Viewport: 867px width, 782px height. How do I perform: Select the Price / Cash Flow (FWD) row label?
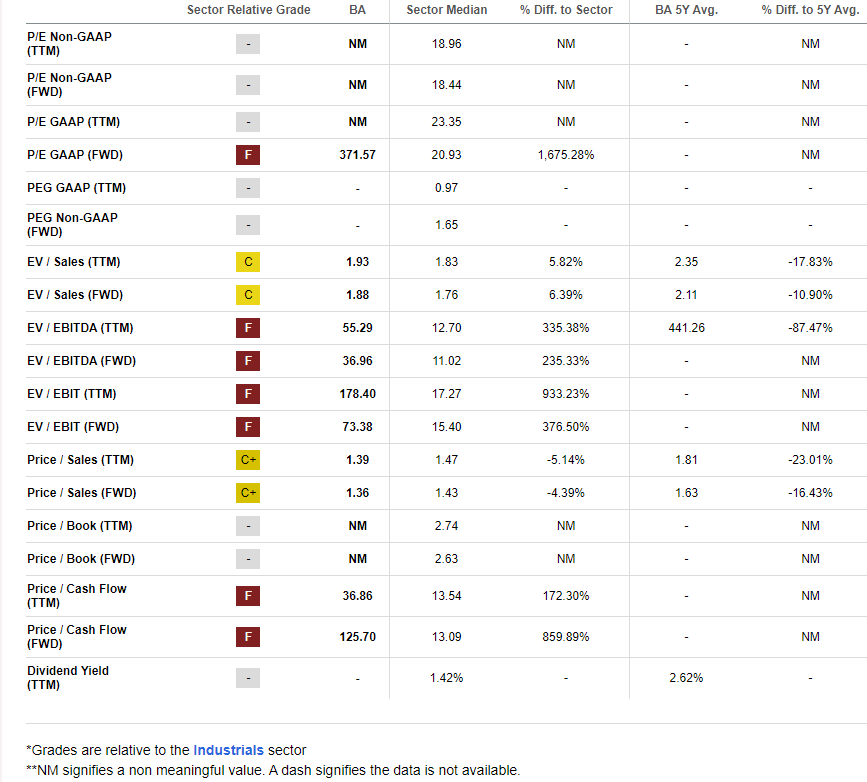(77, 637)
